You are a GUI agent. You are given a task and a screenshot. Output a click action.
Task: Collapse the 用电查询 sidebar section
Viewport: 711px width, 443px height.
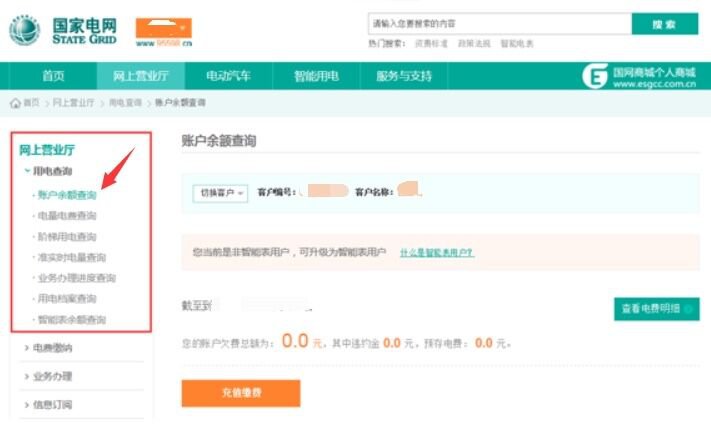[x=52, y=172]
